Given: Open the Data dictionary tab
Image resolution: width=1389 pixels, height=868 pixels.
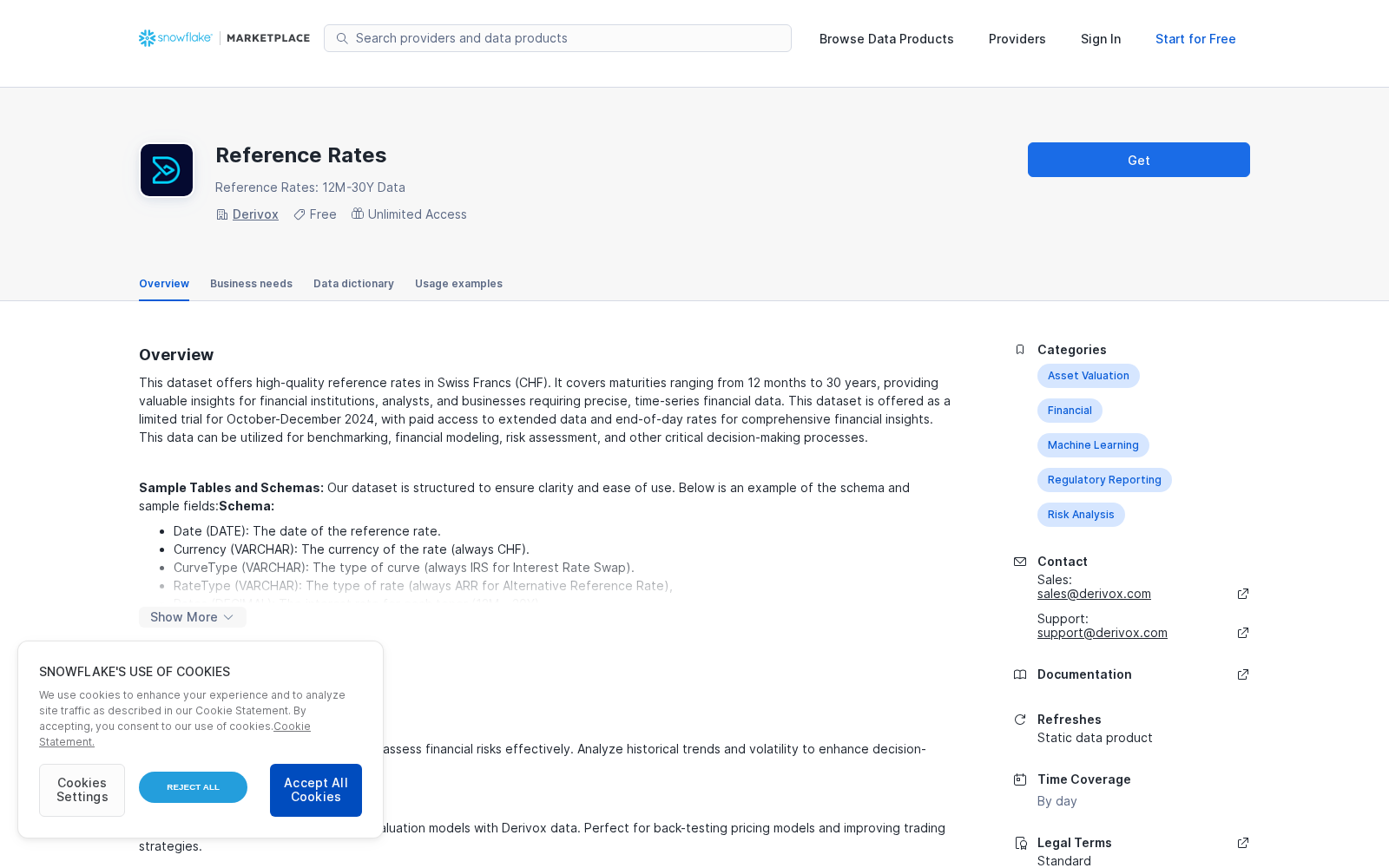Looking at the screenshot, I should click(x=353, y=284).
